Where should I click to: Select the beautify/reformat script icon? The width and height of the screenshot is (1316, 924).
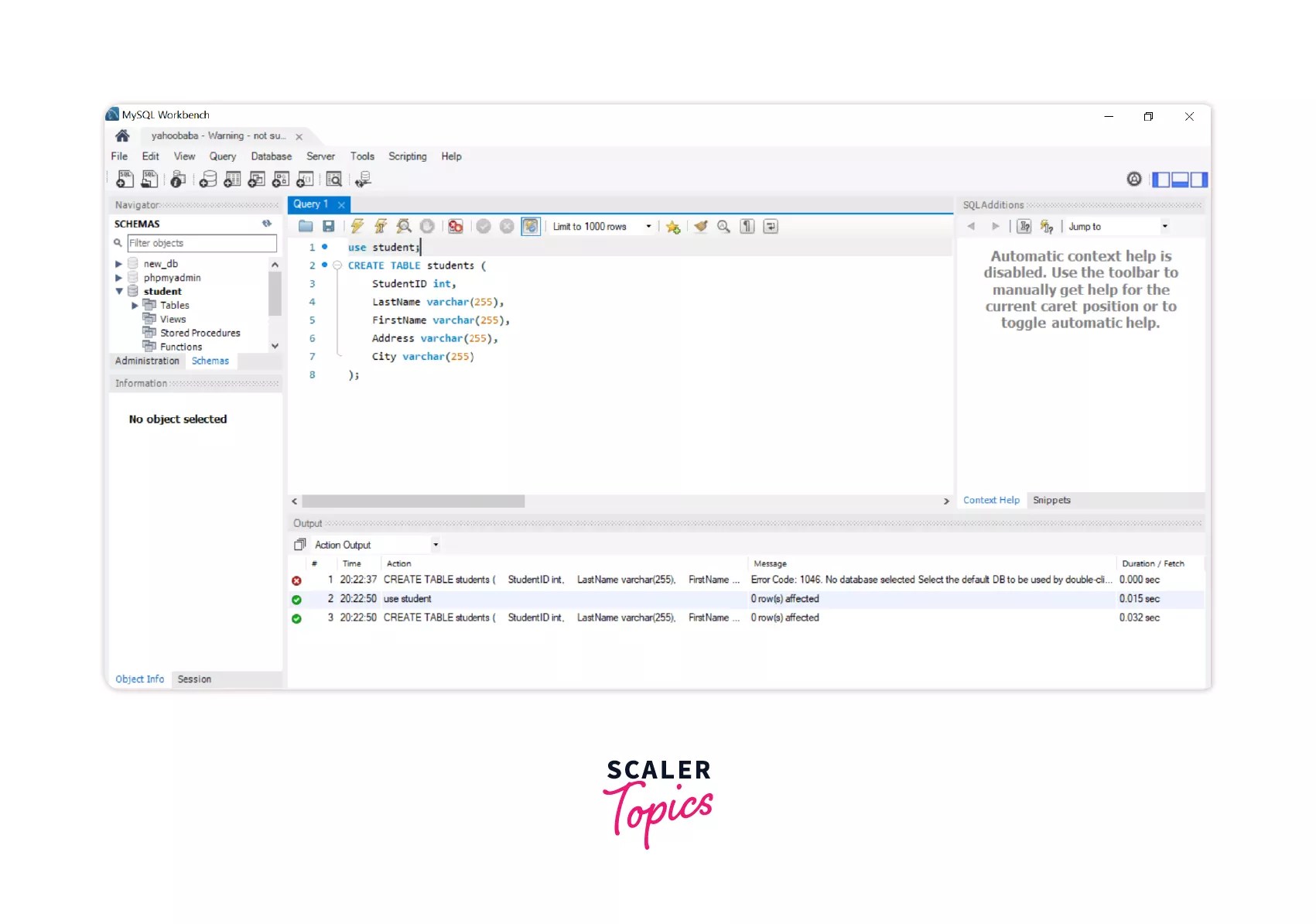pos(700,226)
